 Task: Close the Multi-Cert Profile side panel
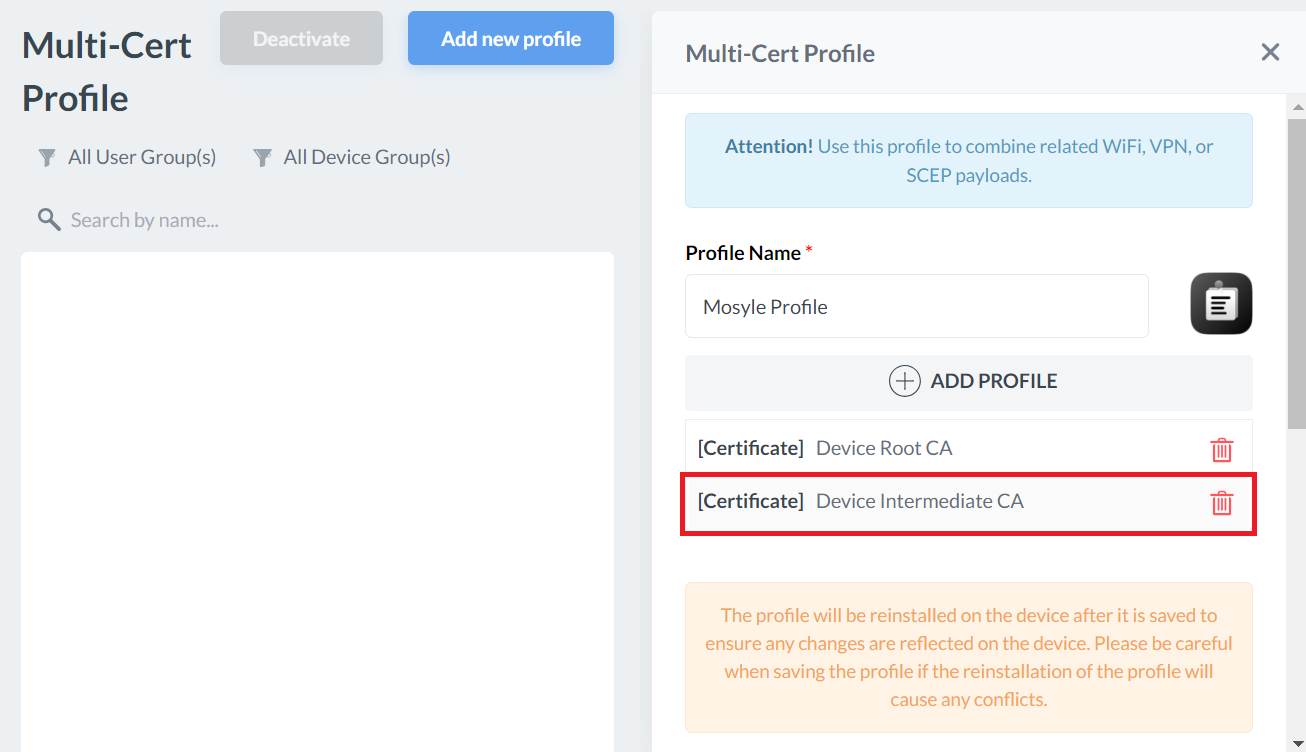click(1270, 52)
